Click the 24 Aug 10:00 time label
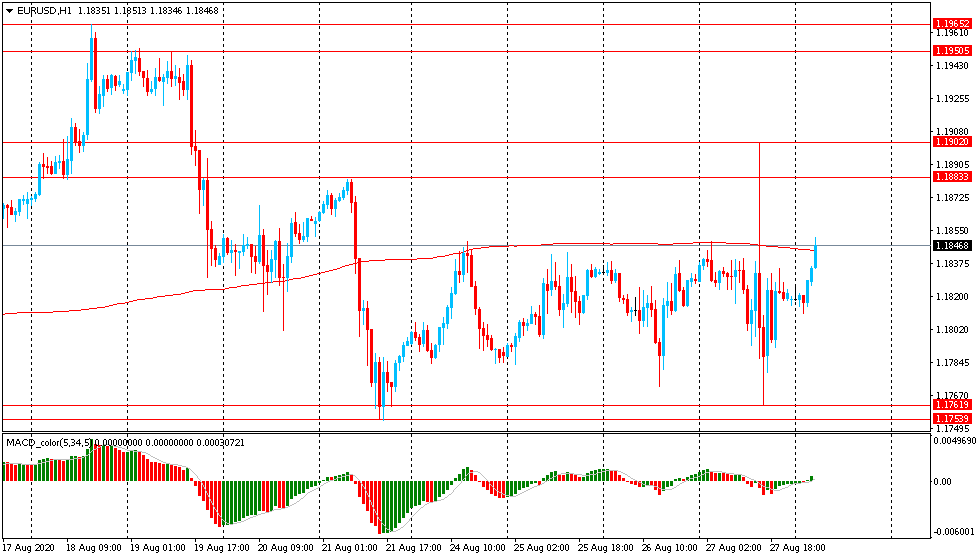Image resolution: width=976 pixels, height=559 pixels. [477, 548]
